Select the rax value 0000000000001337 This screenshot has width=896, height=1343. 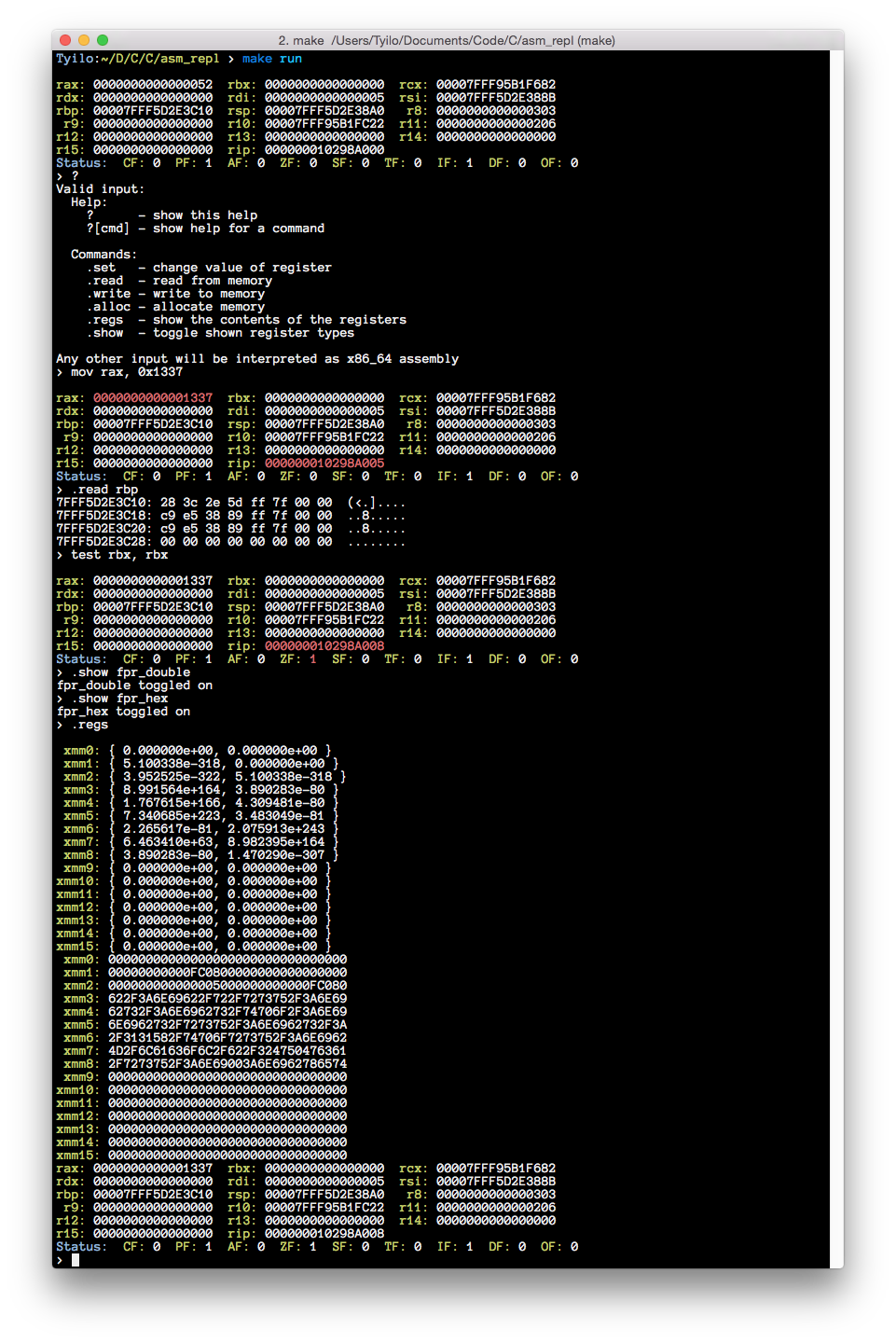pyautogui.click(x=154, y=396)
